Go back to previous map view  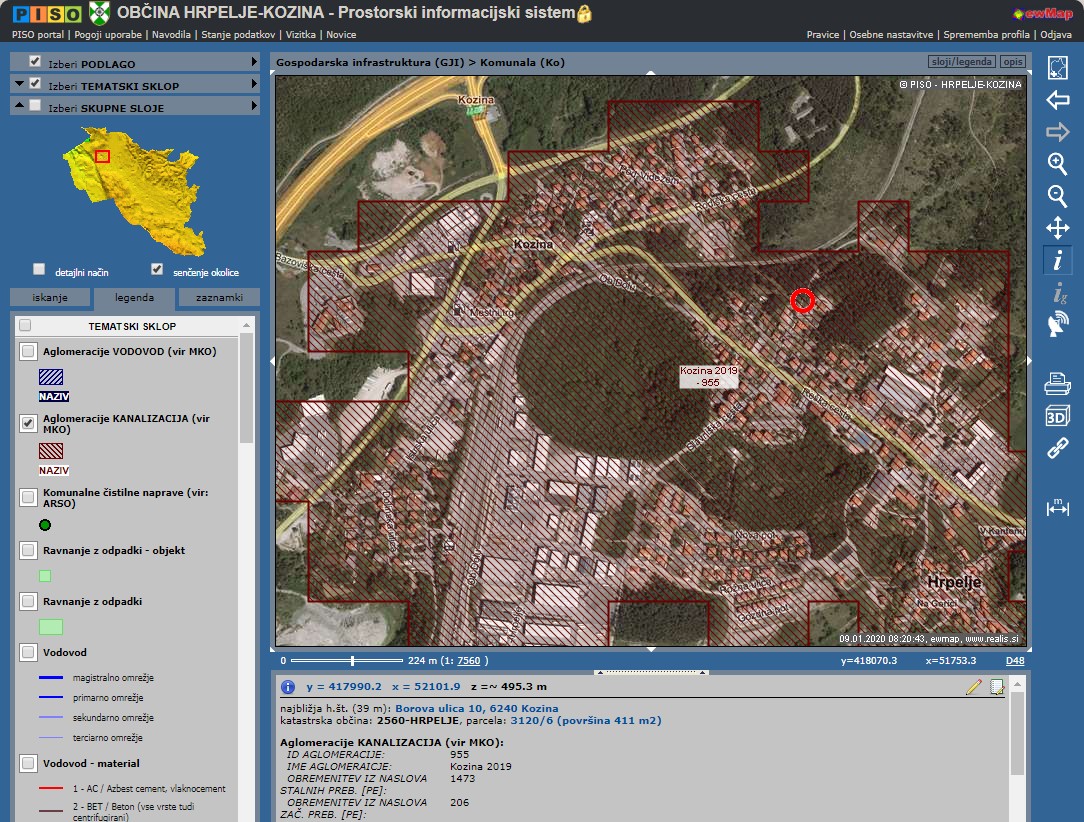click(x=1057, y=100)
